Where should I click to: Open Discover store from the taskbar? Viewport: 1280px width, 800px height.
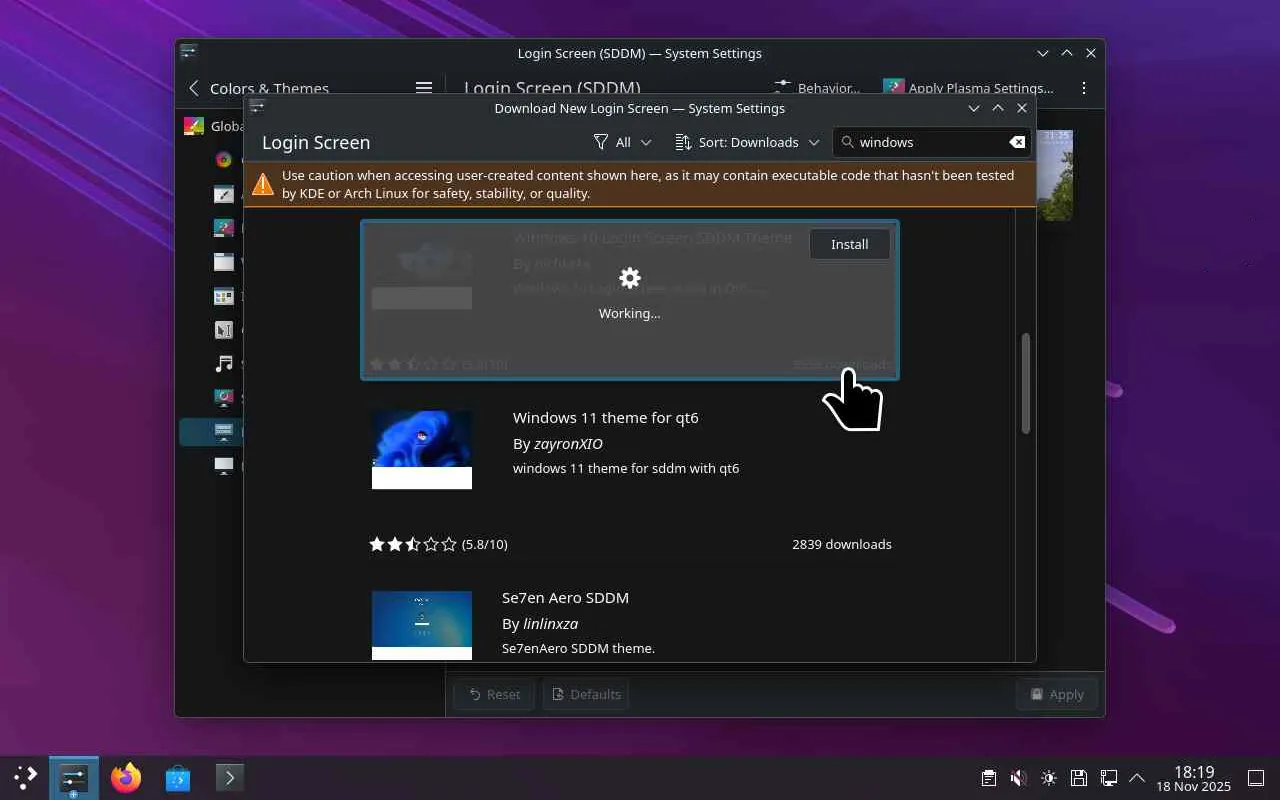[x=178, y=777]
